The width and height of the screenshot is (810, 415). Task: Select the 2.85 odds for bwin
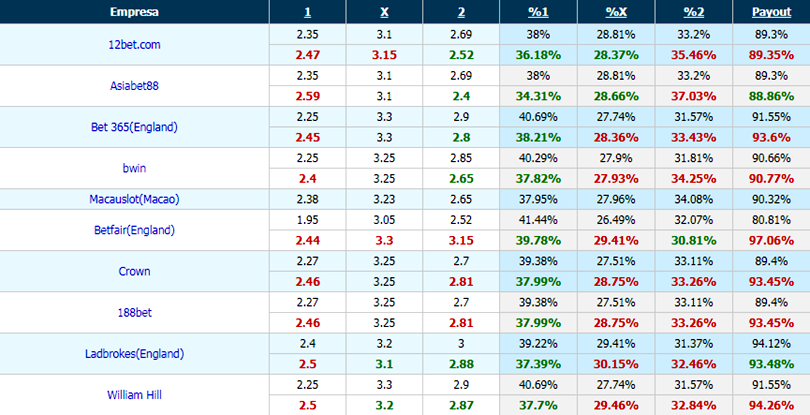(x=461, y=158)
